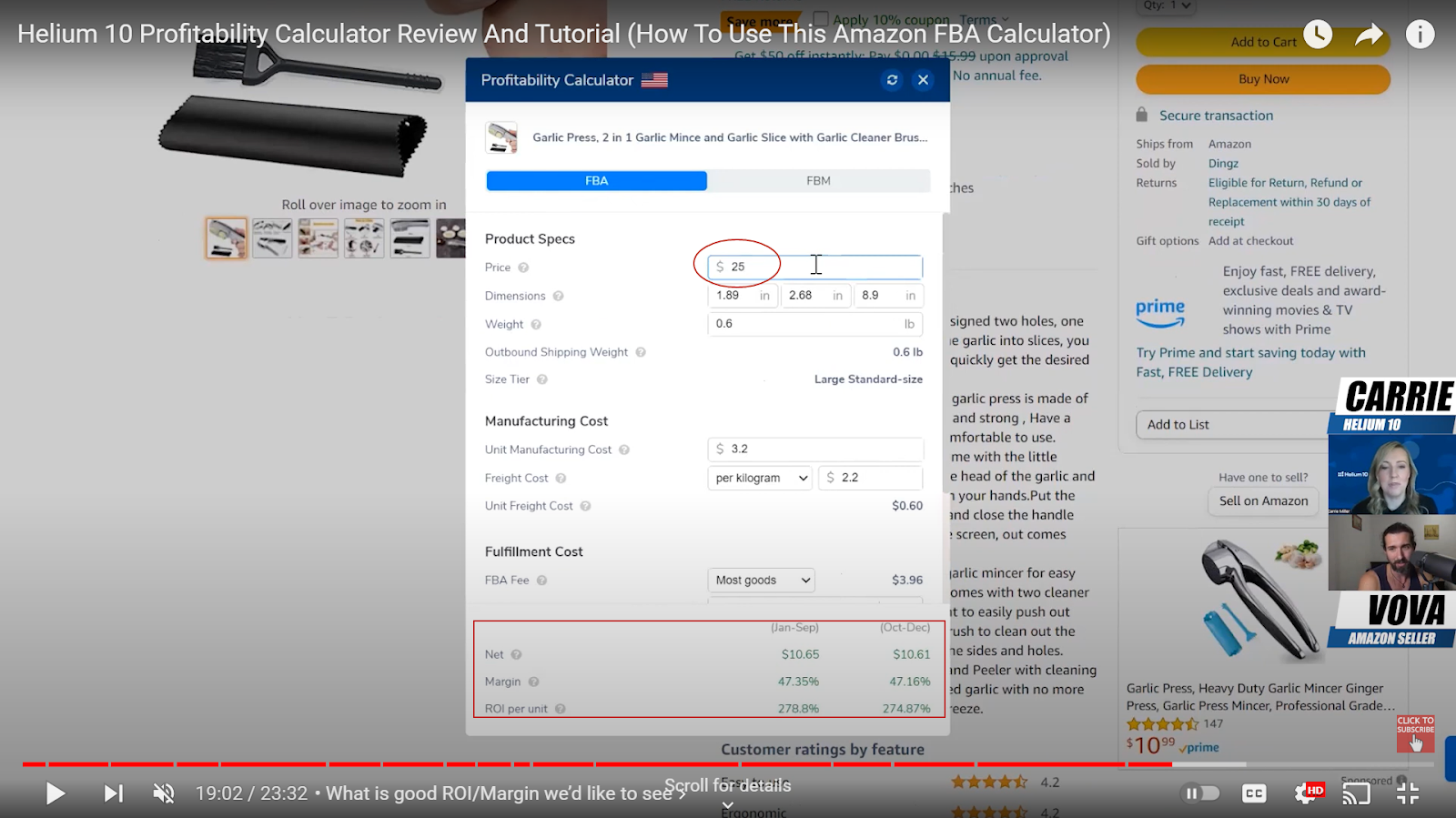Click help icon beside Size Tier
Screen dimensions: 1456x818
pos(542,379)
